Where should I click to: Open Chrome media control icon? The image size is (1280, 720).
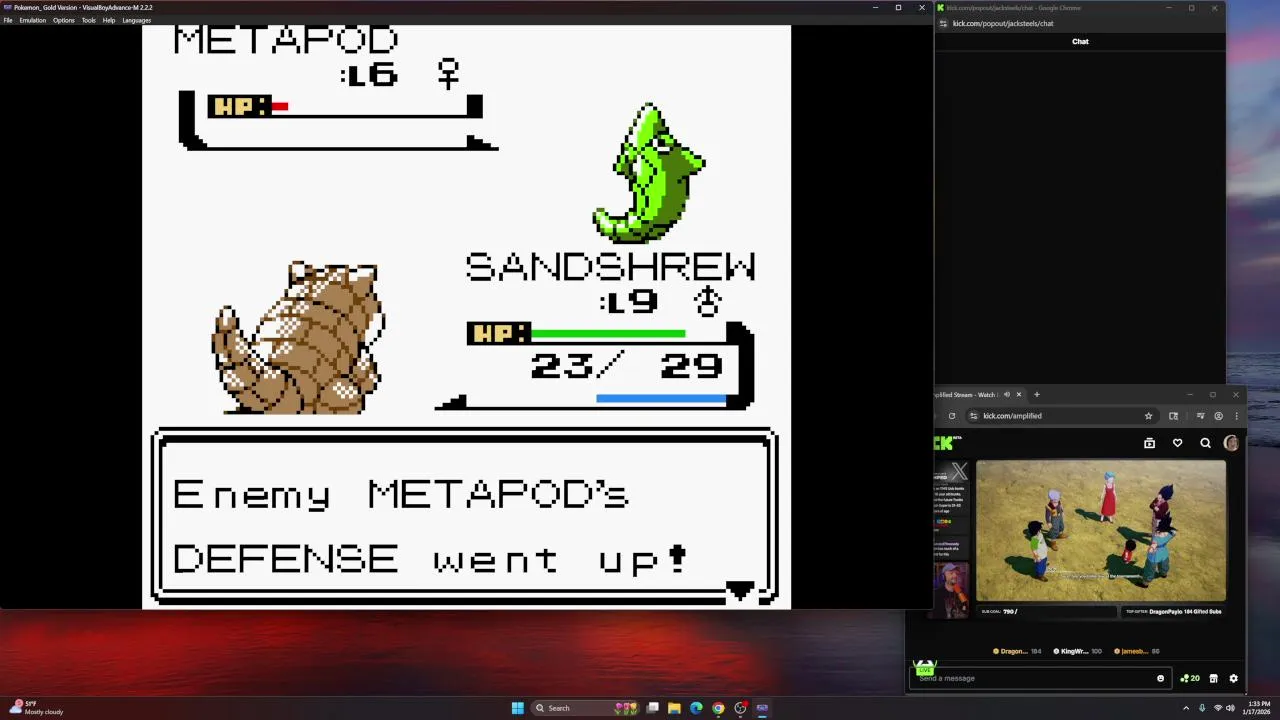pyautogui.click(x=1200, y=416)
